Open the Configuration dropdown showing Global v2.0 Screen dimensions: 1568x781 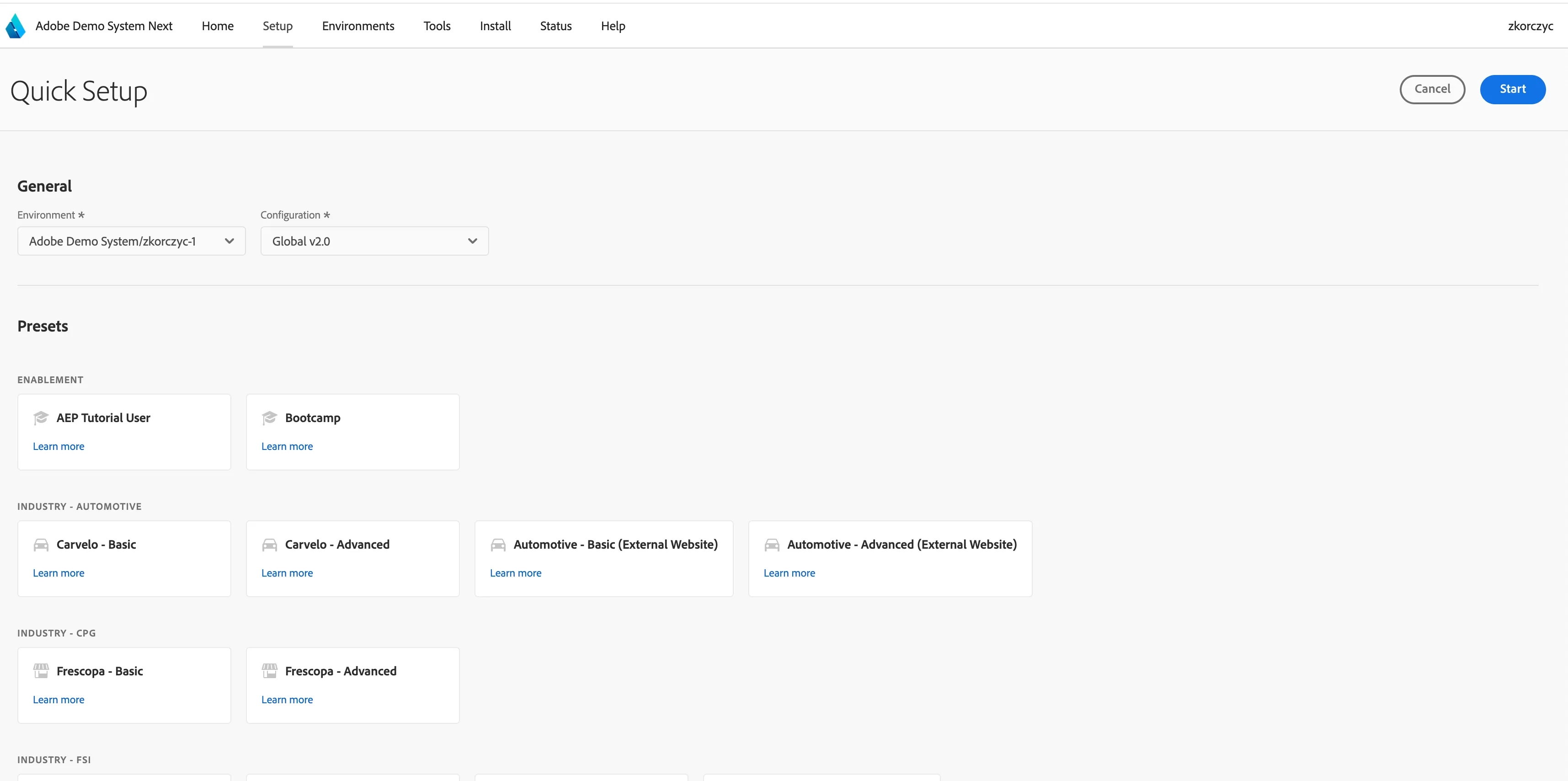[374, 241]
